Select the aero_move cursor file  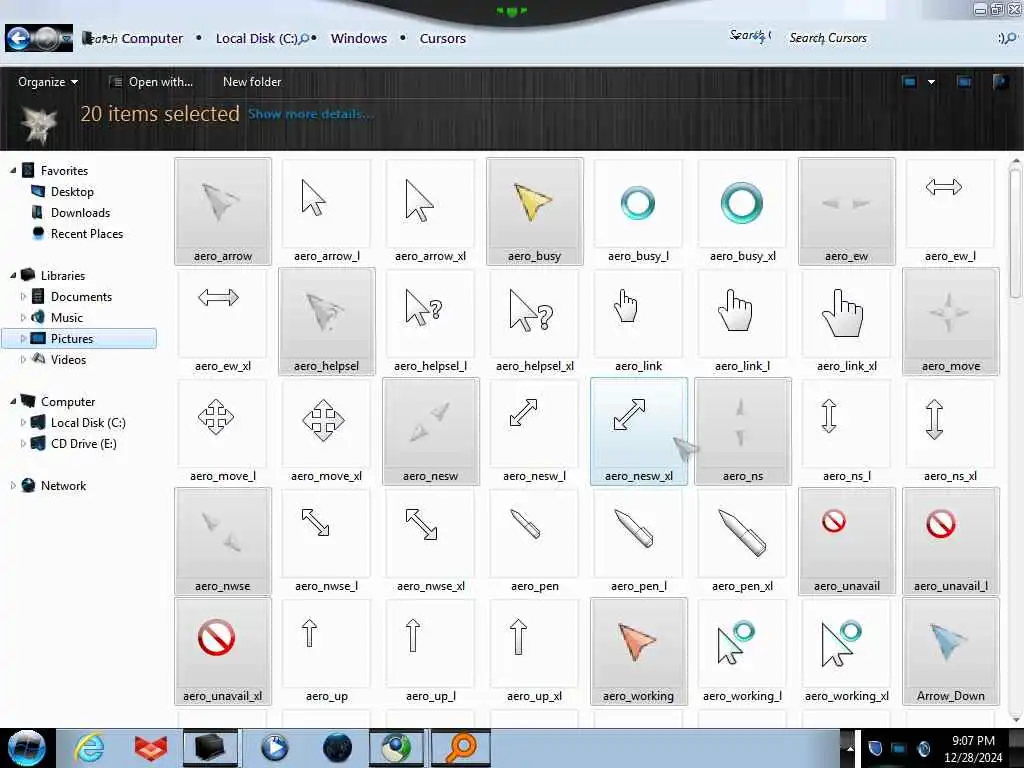(x=950, y=321)
